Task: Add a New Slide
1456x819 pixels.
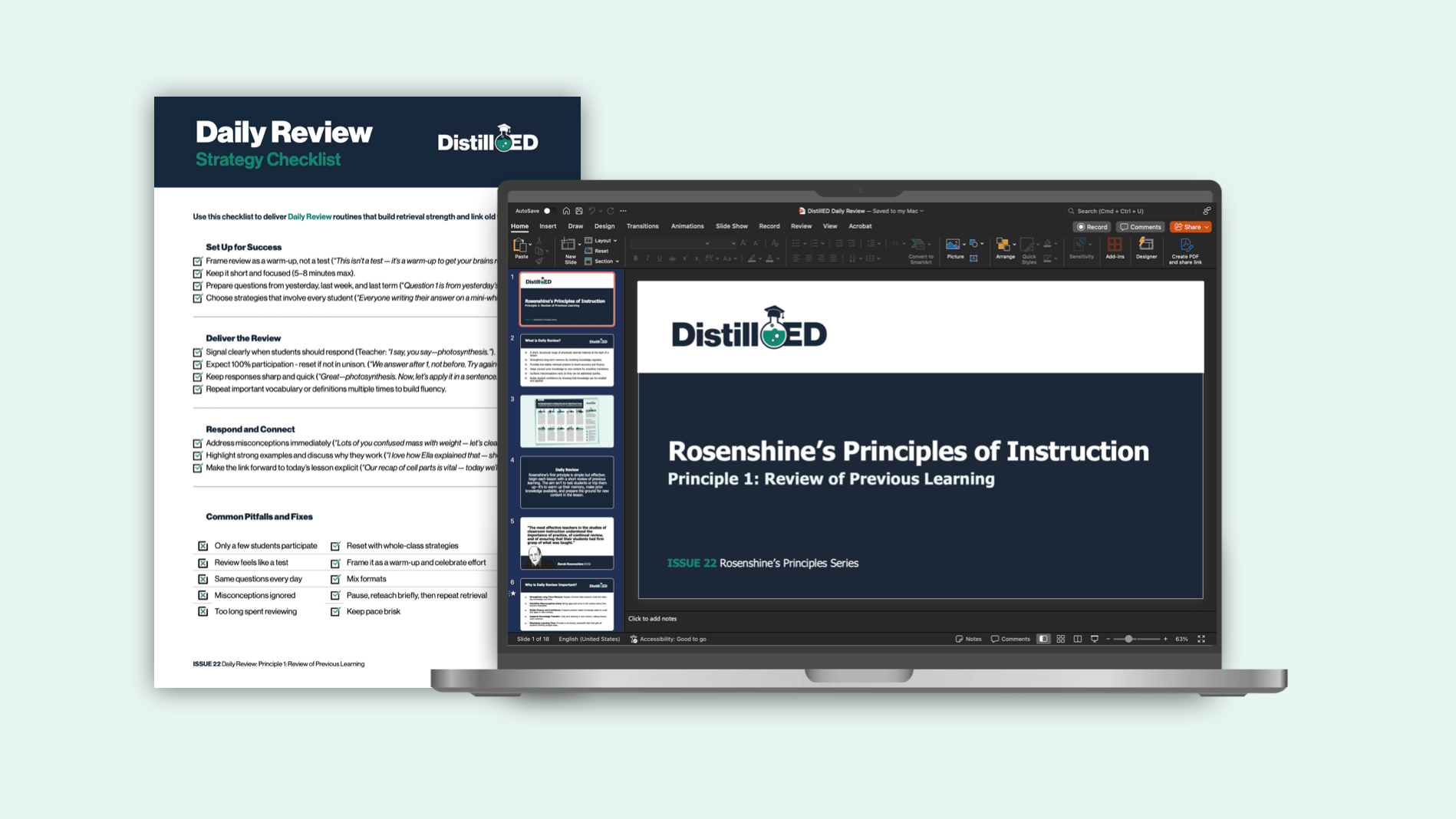Action: click(570, 251)
